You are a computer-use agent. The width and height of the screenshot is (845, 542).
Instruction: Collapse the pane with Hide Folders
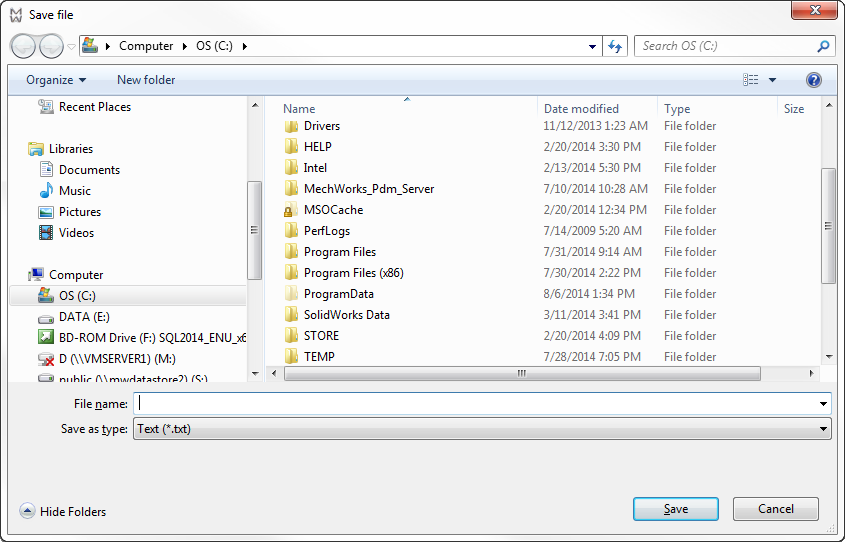click(63, 511)
